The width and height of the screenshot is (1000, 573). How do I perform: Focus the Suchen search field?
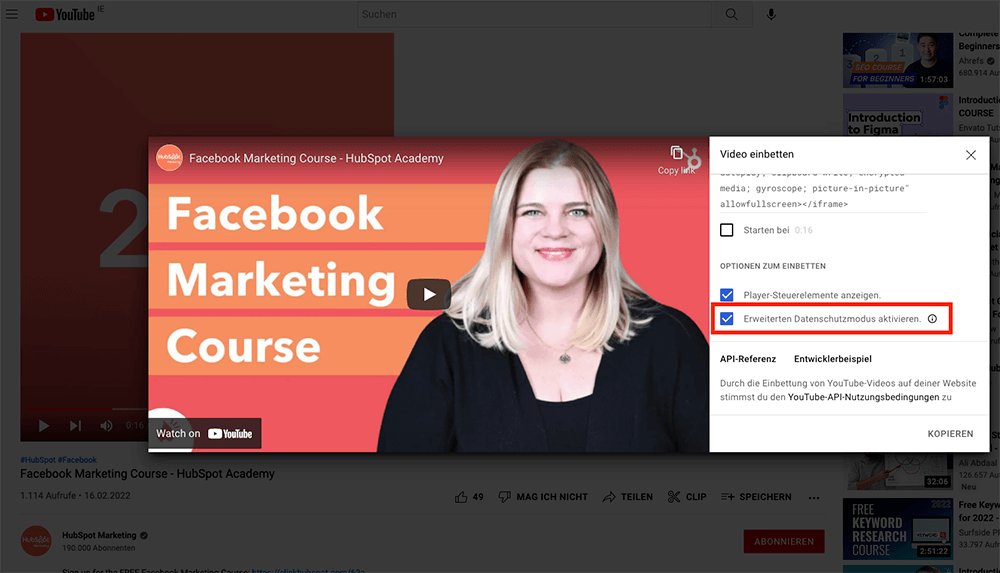(x=534, y=14)
